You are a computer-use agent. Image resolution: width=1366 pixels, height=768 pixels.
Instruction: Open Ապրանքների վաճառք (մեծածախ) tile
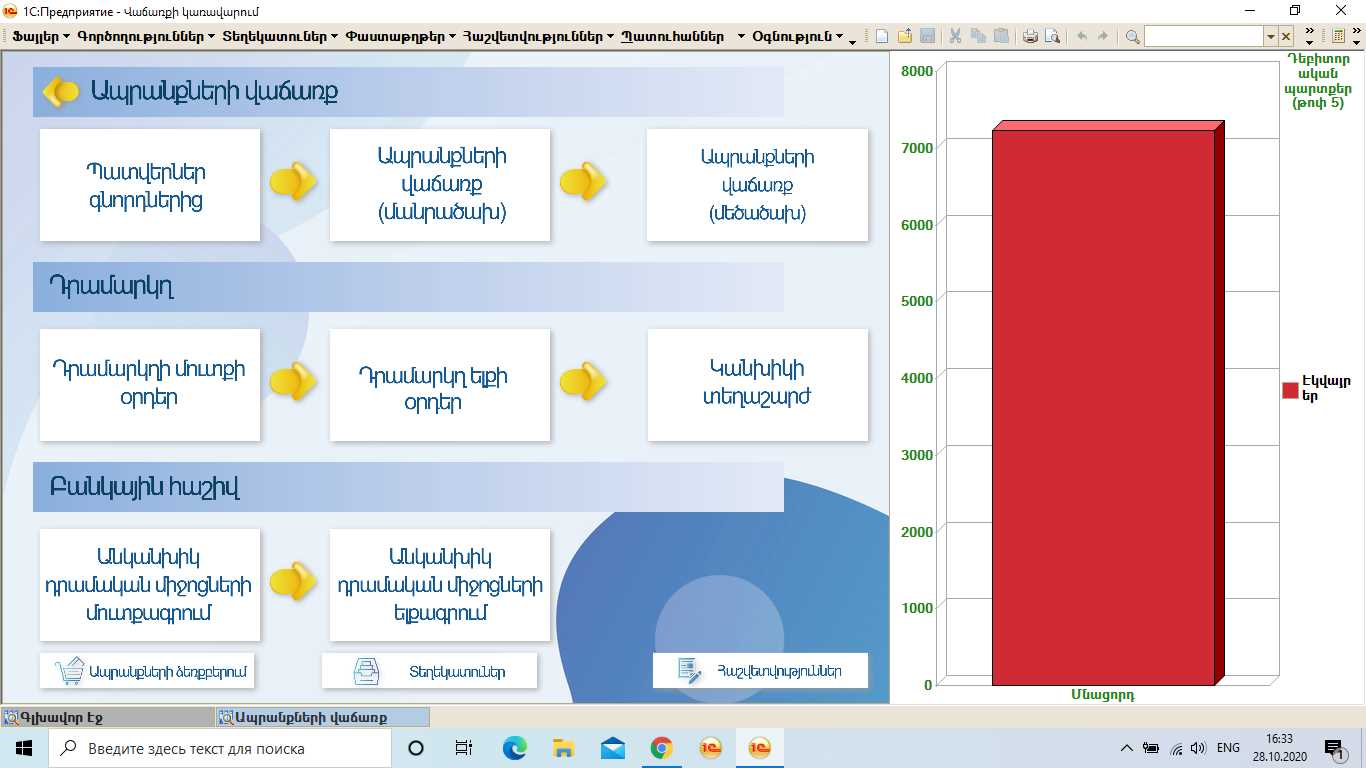click(757, 185)
